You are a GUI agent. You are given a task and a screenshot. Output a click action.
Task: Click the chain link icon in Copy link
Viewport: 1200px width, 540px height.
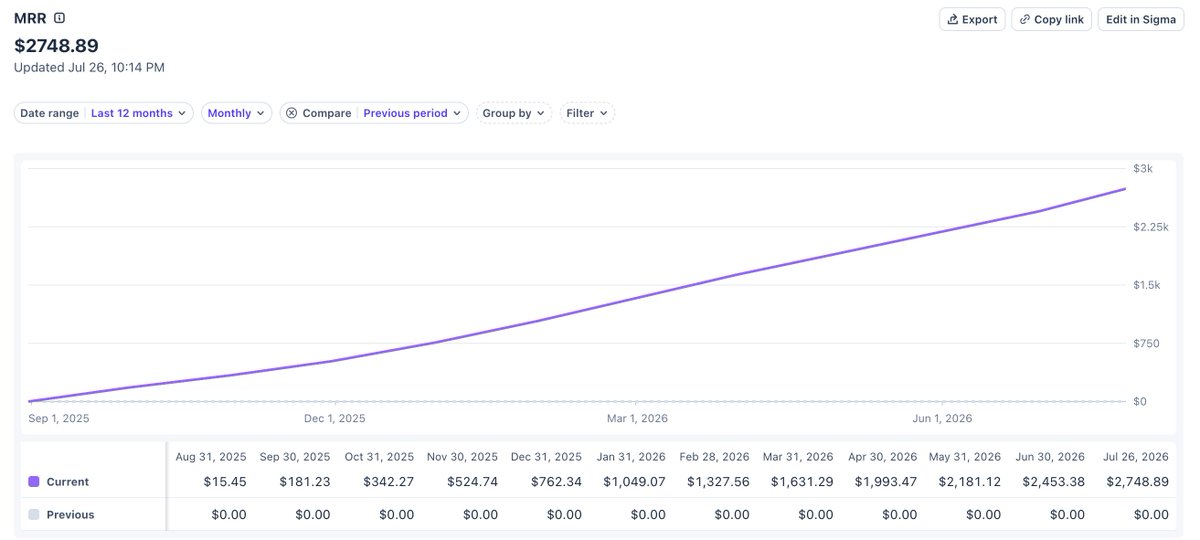click(1025, 19)
